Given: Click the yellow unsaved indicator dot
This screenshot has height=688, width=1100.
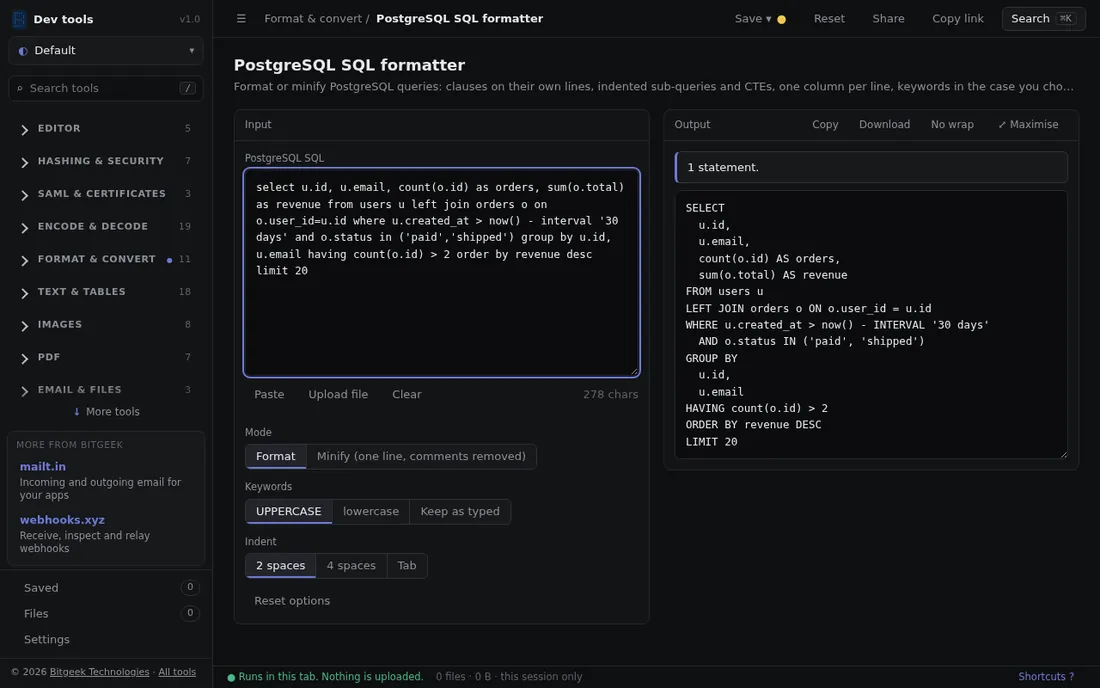Looking at the screenshot, I should coord(782,19).
